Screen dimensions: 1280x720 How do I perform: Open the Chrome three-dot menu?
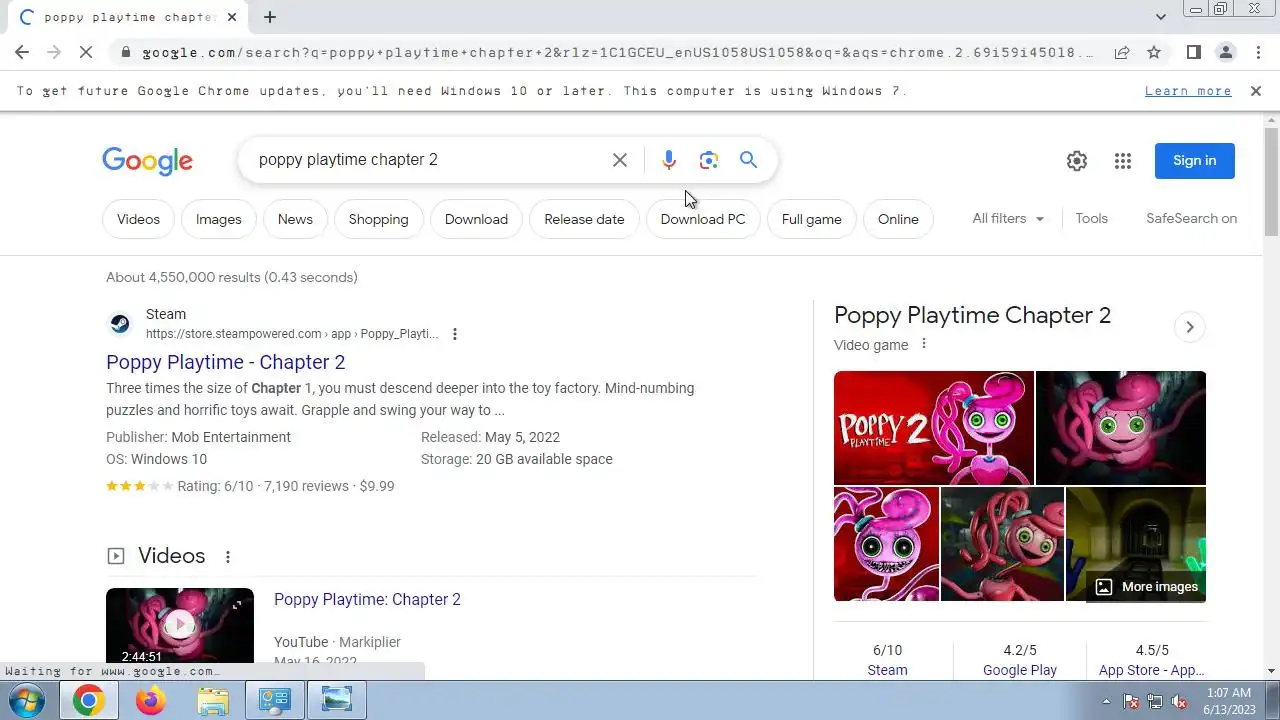coord(1258,52)
